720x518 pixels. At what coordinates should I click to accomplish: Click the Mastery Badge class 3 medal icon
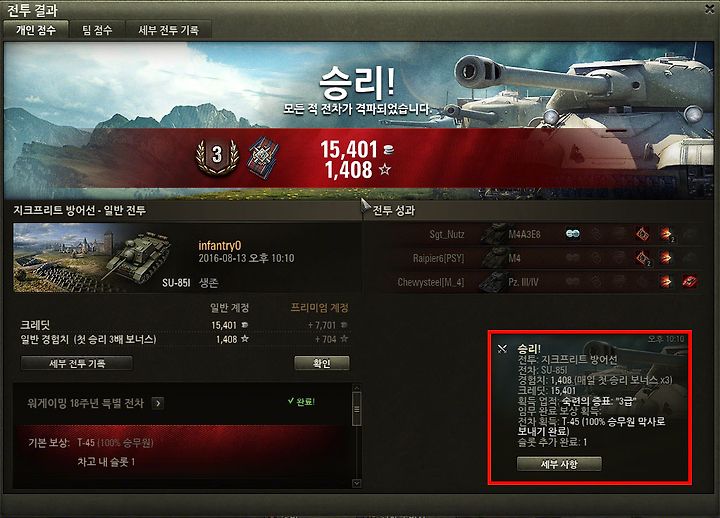pos(217,156)
